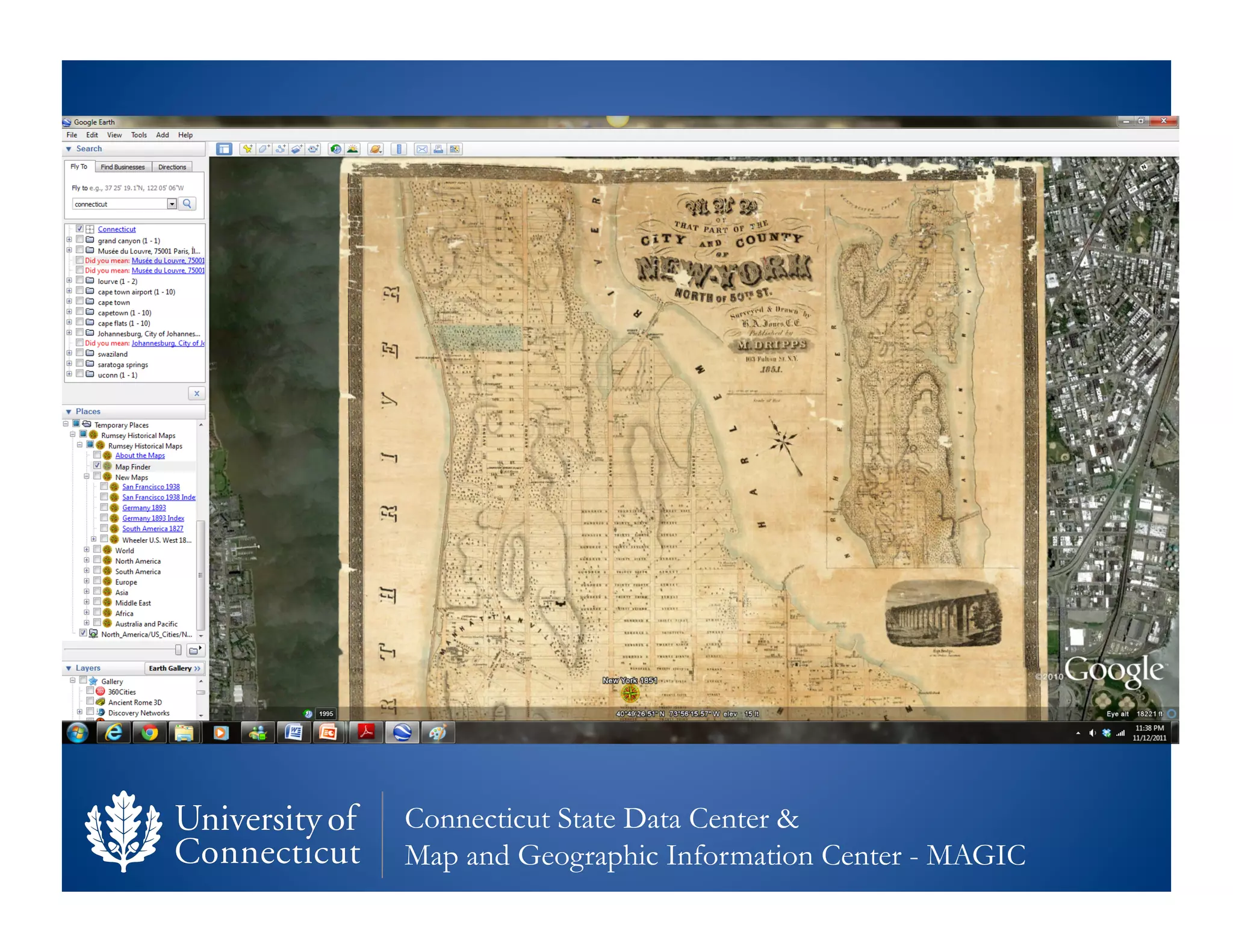Open Google Chrome from the taskbar

149,732
